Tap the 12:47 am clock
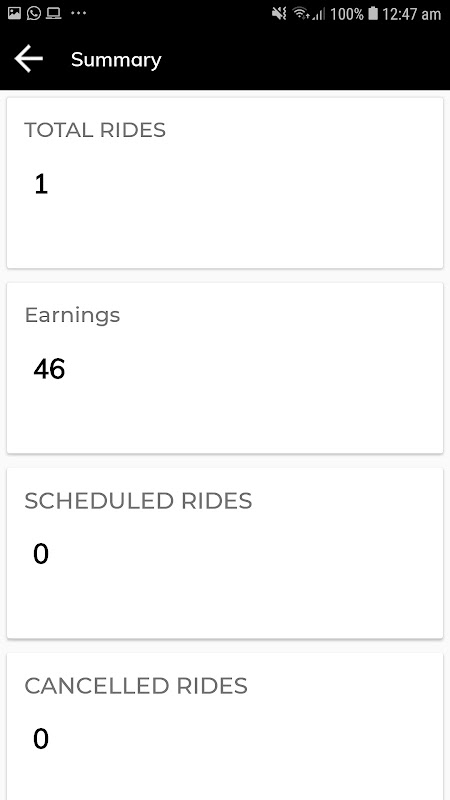Image resolution: width=450 pixels, height=800 pixels. pyautogui.click(x=412, y=14)
